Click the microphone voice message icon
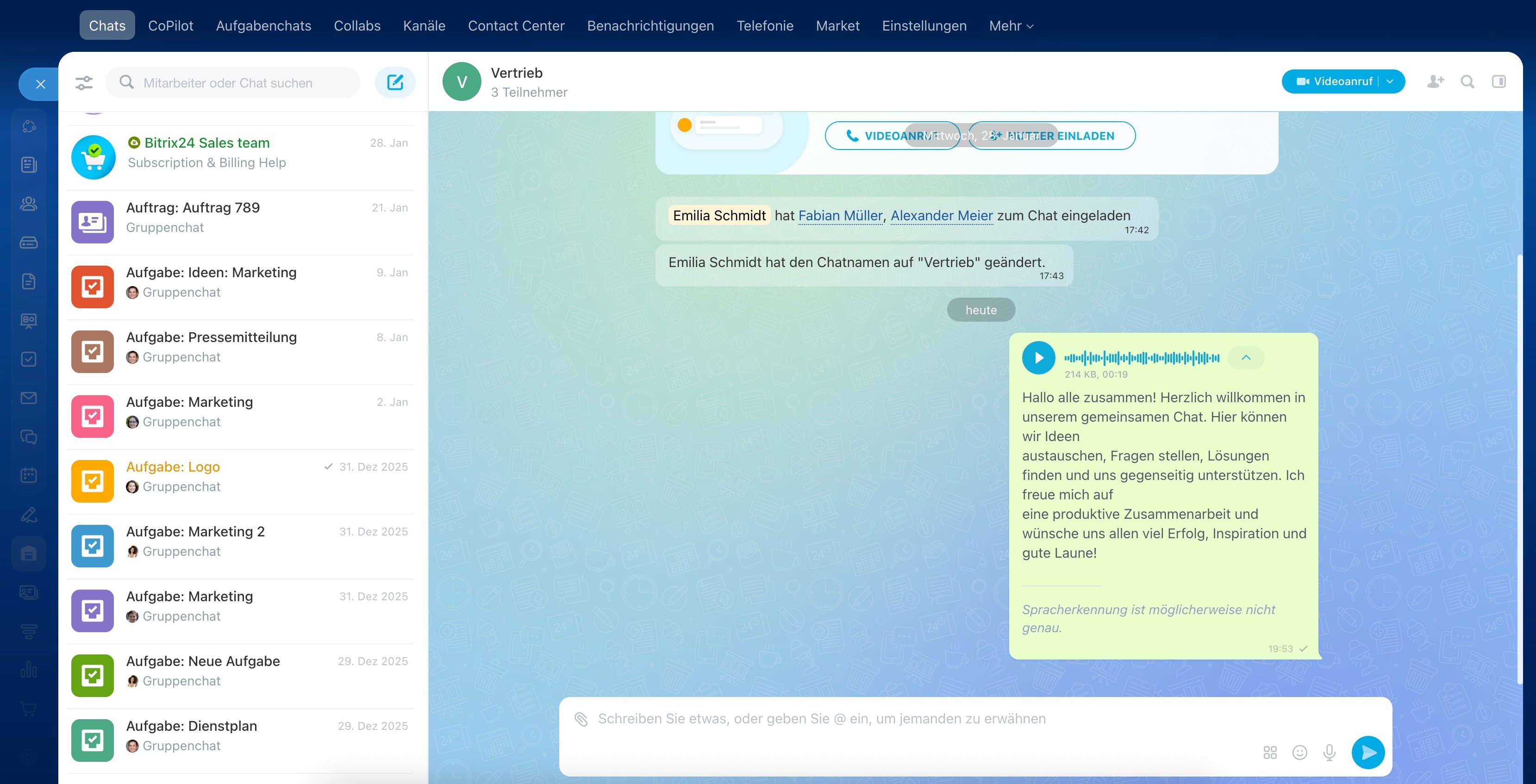1536x784 pixels. coord(1329,753)
